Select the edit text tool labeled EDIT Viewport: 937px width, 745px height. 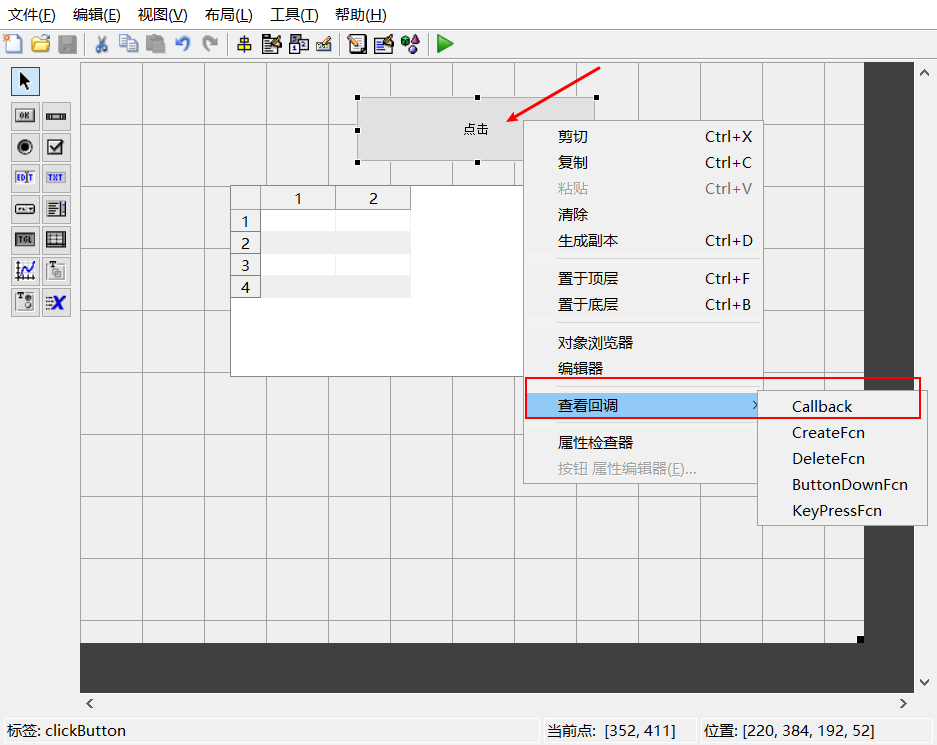[x=24, y=177]
